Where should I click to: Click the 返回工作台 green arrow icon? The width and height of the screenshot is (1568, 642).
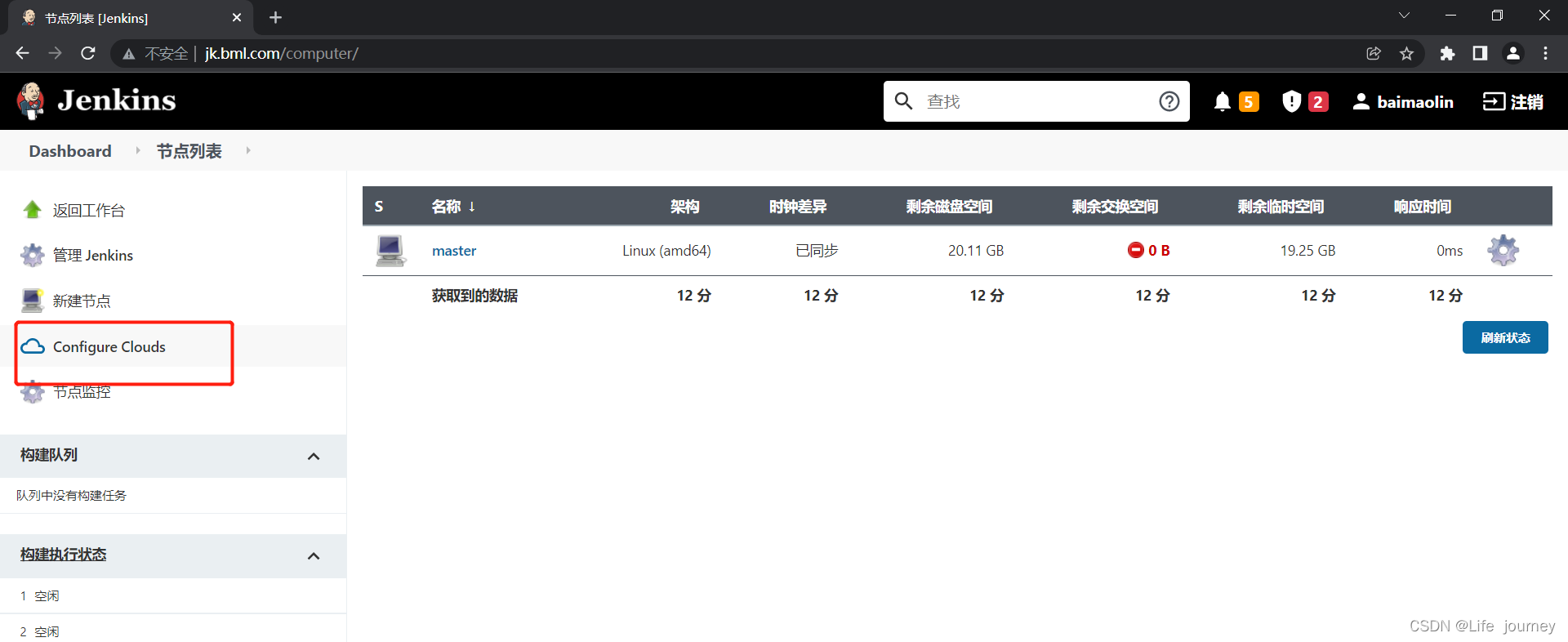[32, 210]
